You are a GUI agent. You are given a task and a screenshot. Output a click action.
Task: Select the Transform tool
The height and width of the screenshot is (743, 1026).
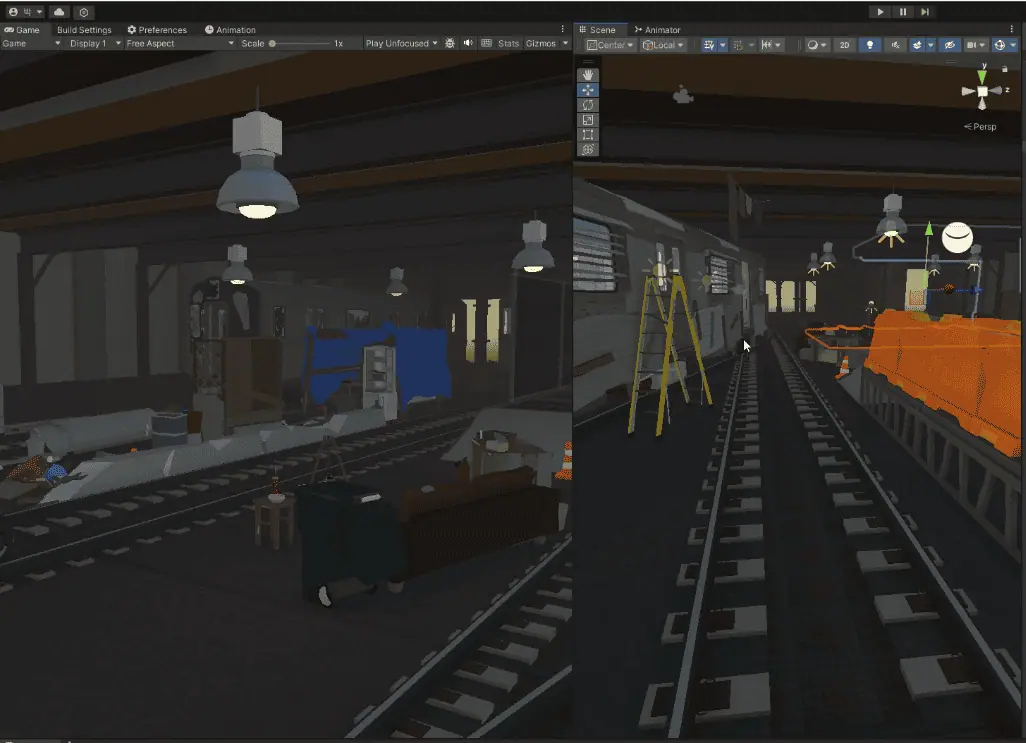click(588, 150)
